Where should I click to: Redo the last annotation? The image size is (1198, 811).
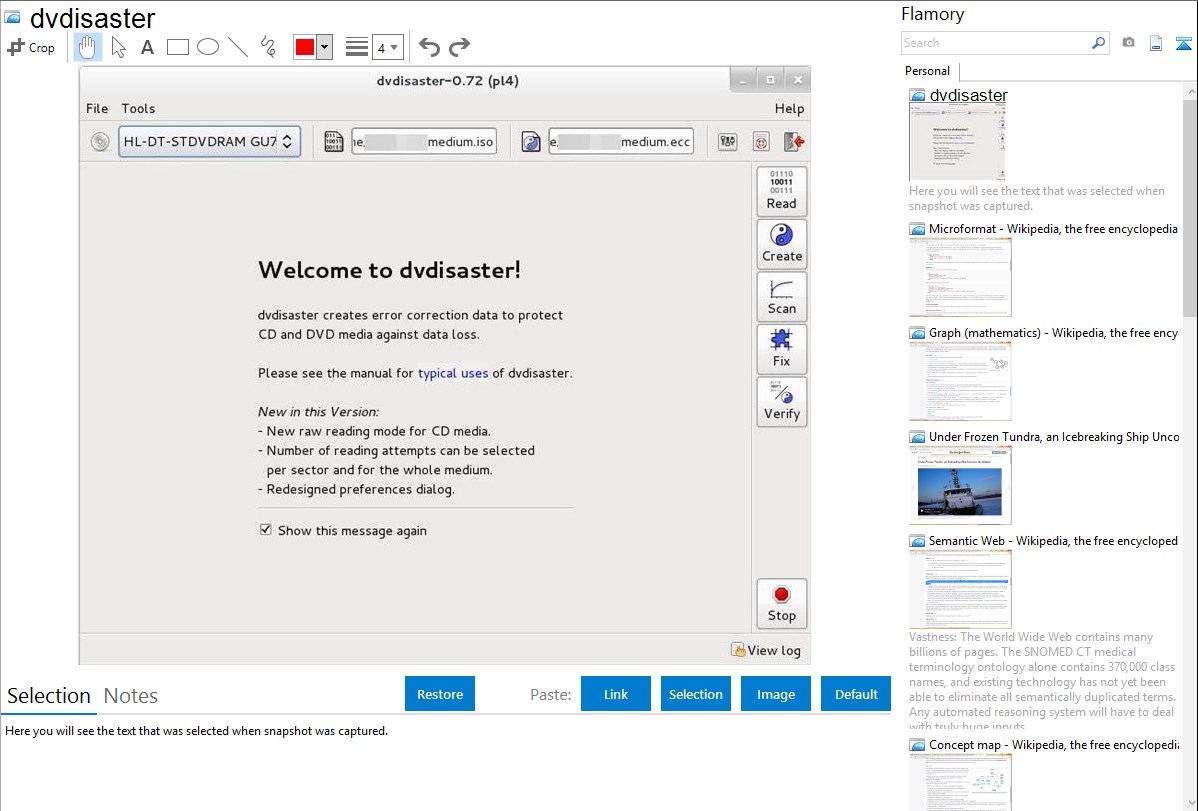[459, 47]
